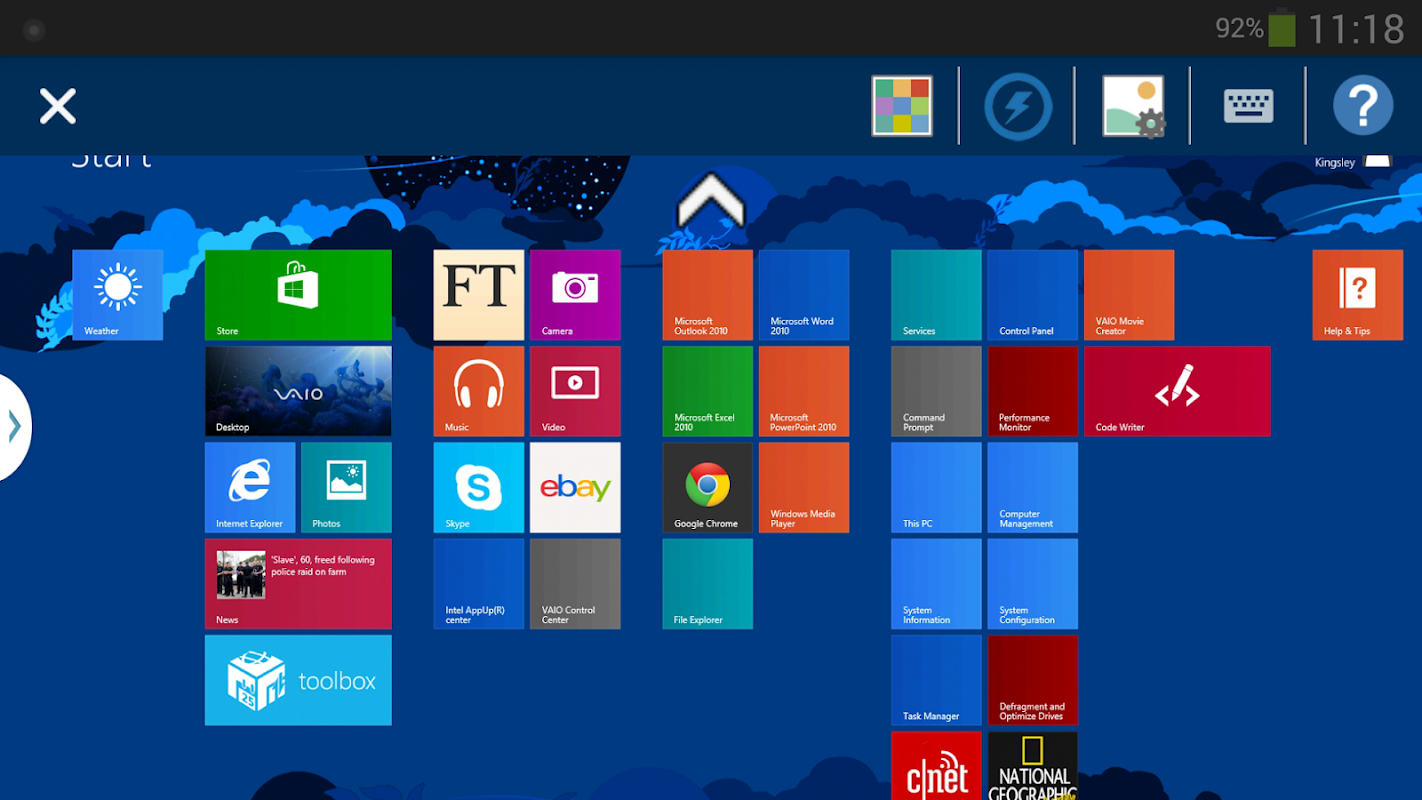Launch the Camera tile
This screenshot has height=800, width=1422.
[x=575, y=295]
